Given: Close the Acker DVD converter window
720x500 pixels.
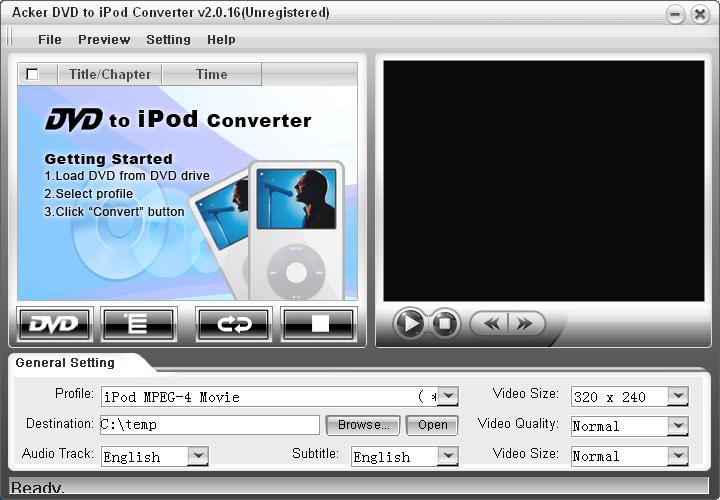Looking at the screenshot, I should 700,14.
